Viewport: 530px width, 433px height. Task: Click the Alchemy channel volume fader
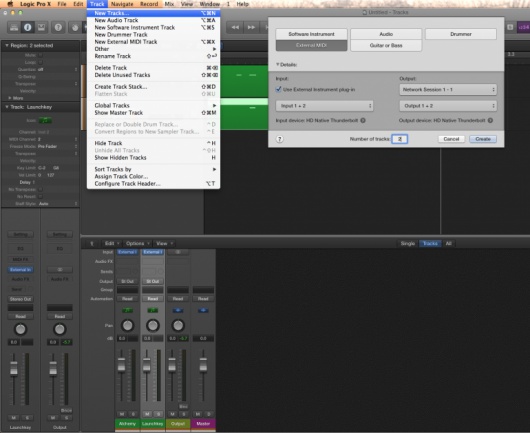click(x=121, y=365)
